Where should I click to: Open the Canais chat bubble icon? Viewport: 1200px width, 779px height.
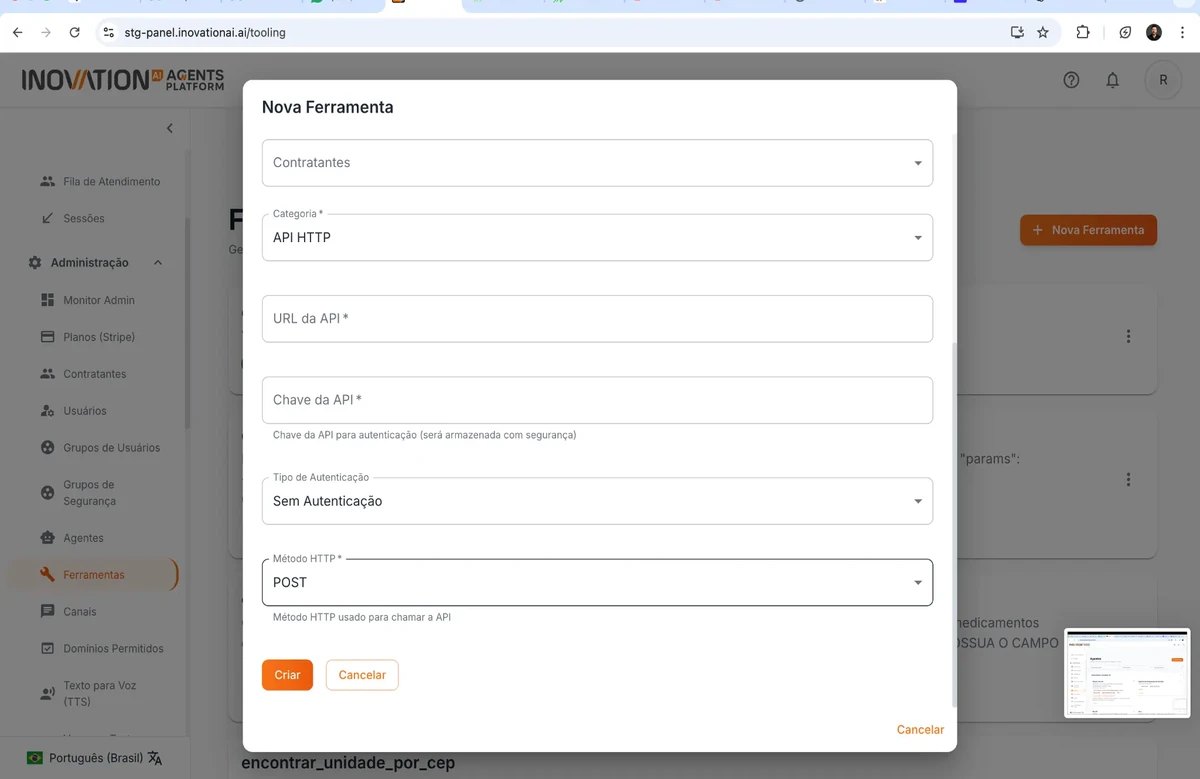[x=47, y=611]
